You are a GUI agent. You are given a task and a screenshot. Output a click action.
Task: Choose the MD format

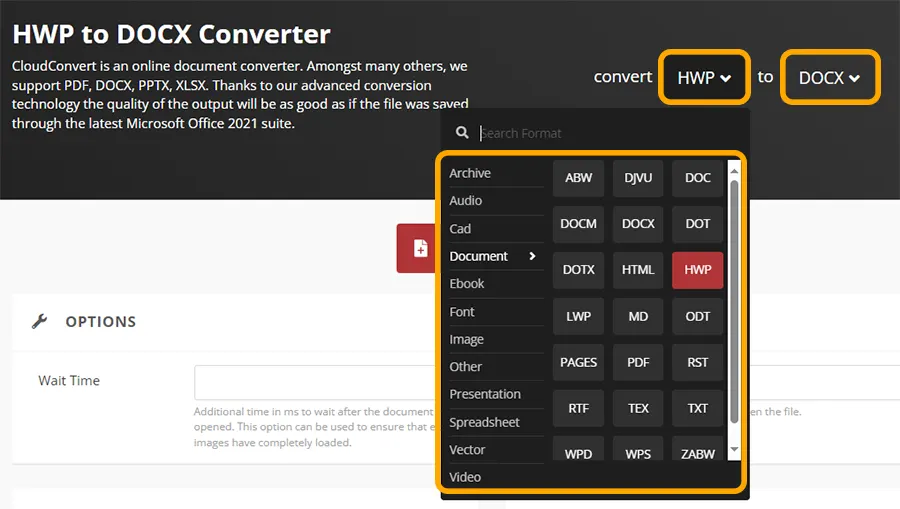(x=638, y=317)
